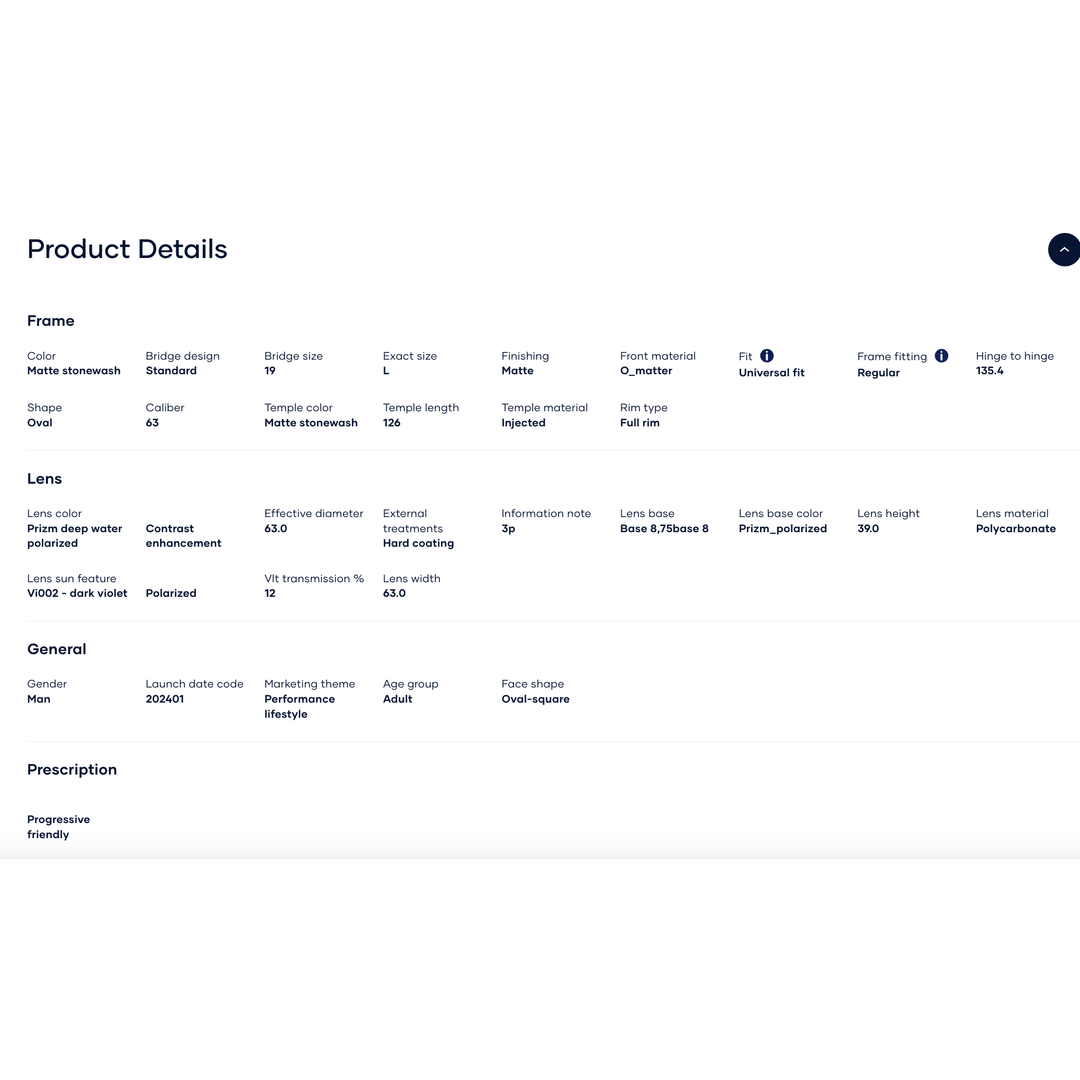Select the Frame section heading
This screenshot has height=1080, width=1080.
point(51,321)
